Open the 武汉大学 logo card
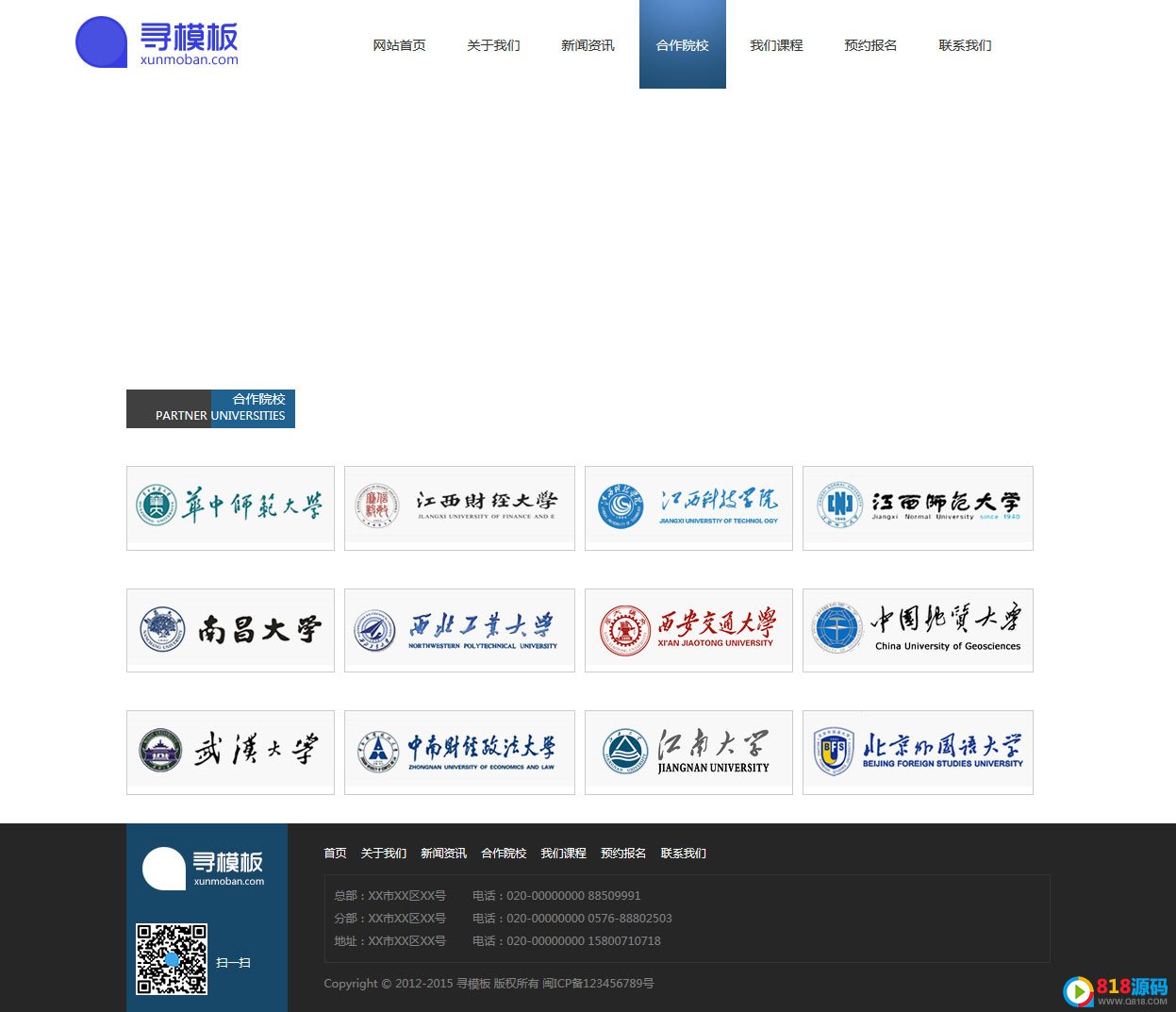Screen dimensions: 1176x1012 click(x=230, y=753)
